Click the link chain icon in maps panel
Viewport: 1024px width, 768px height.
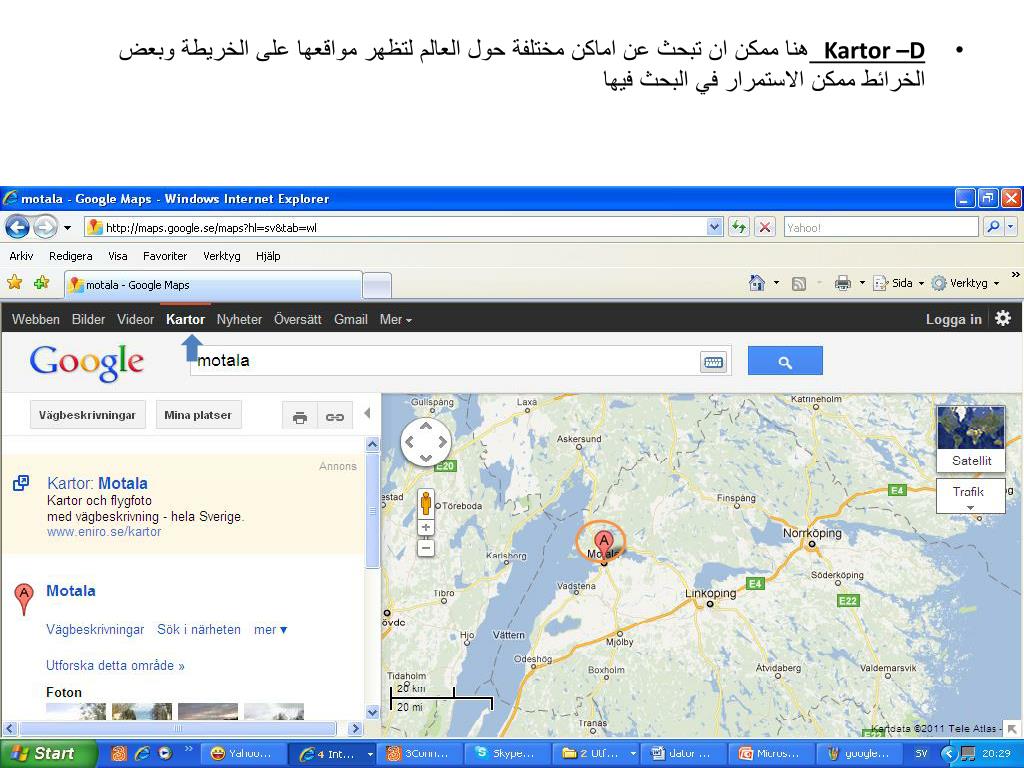(x=335, y=417)
